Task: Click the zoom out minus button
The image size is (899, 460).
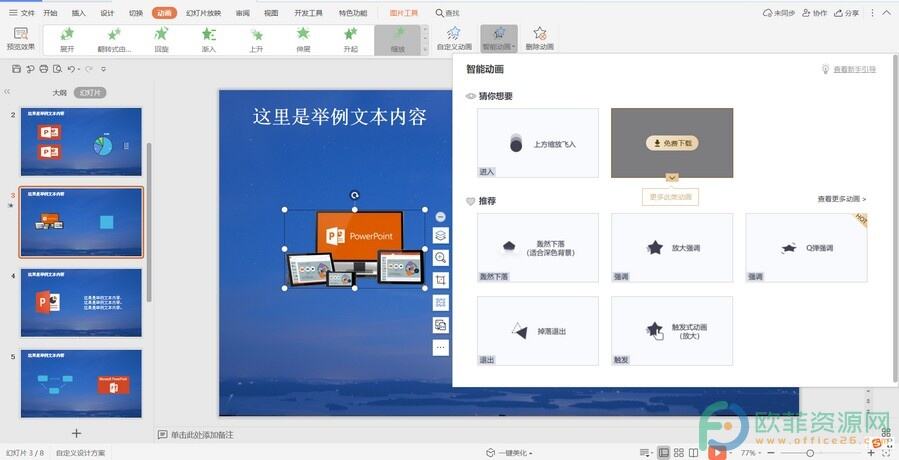Action: click(x=770, y=453)
